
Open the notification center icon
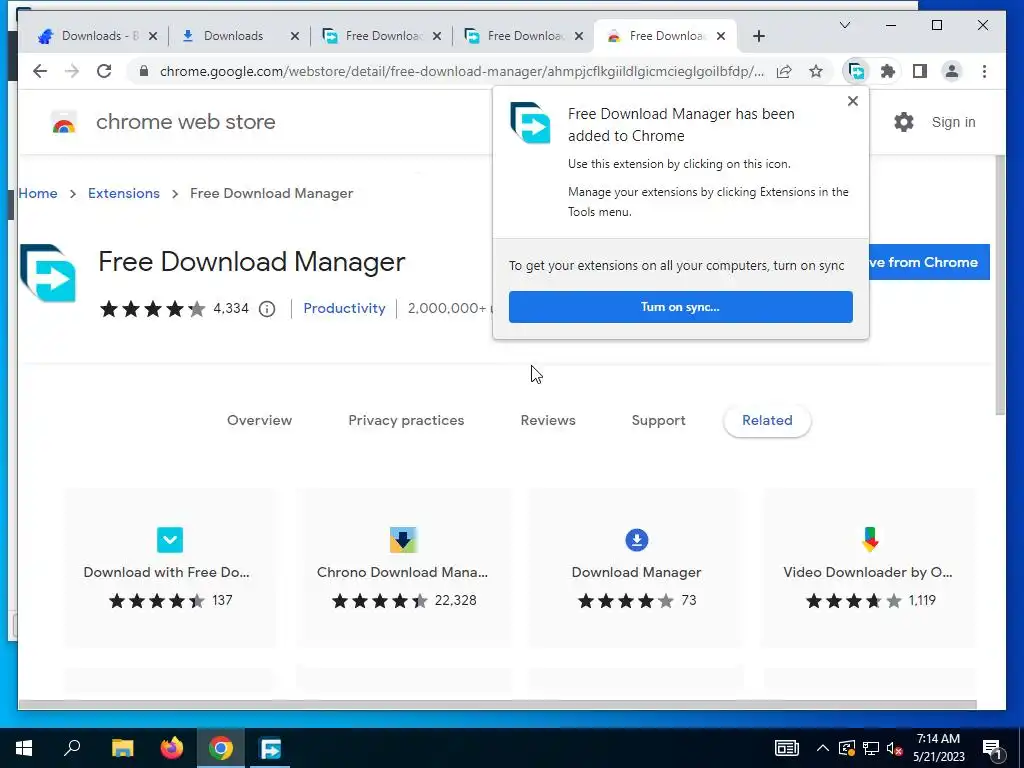[x=992, y=749]
